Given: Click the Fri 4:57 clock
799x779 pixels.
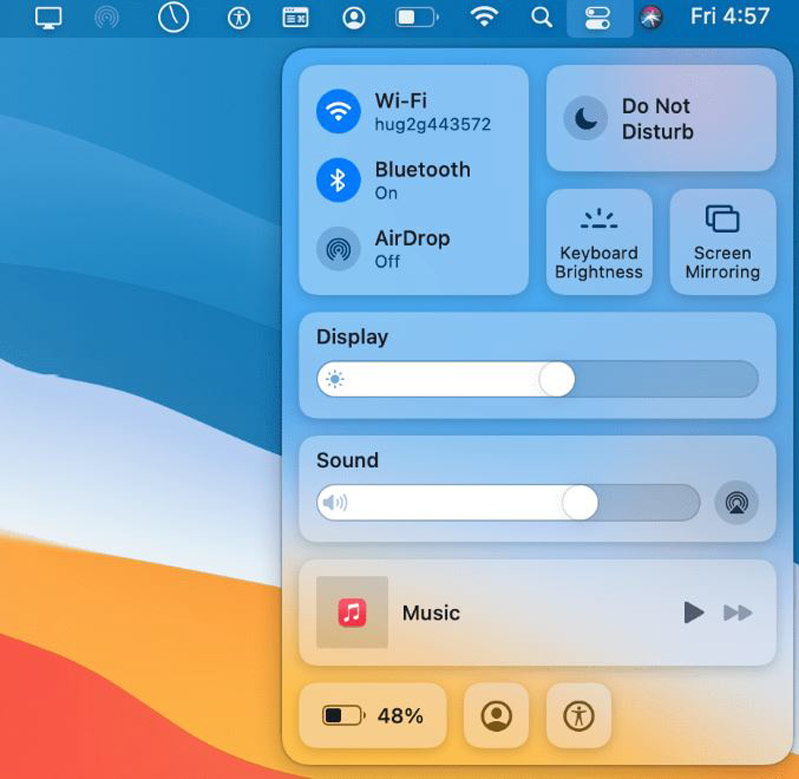Looking at the screenshot, I should (x=729, y=16).
